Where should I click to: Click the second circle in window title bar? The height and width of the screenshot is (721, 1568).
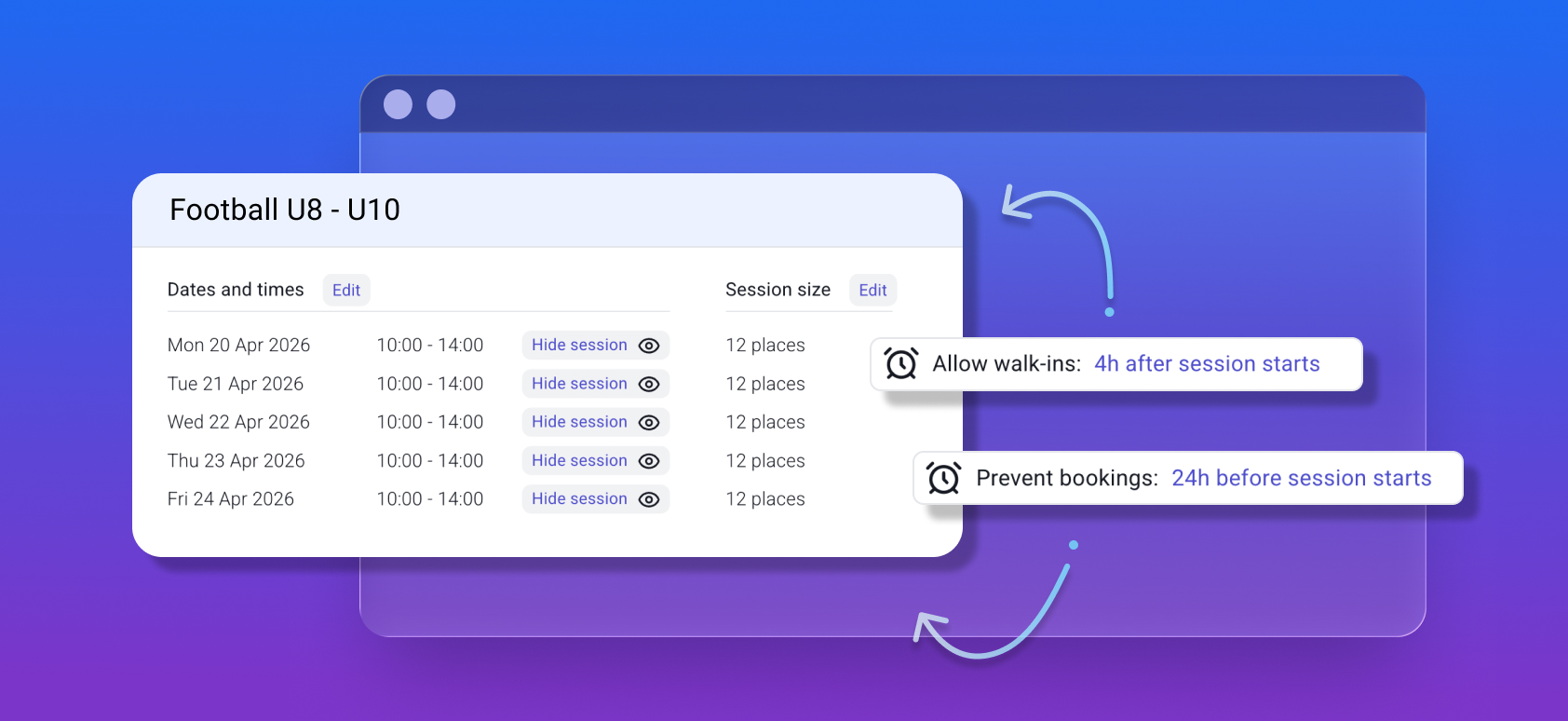(441, 104)
